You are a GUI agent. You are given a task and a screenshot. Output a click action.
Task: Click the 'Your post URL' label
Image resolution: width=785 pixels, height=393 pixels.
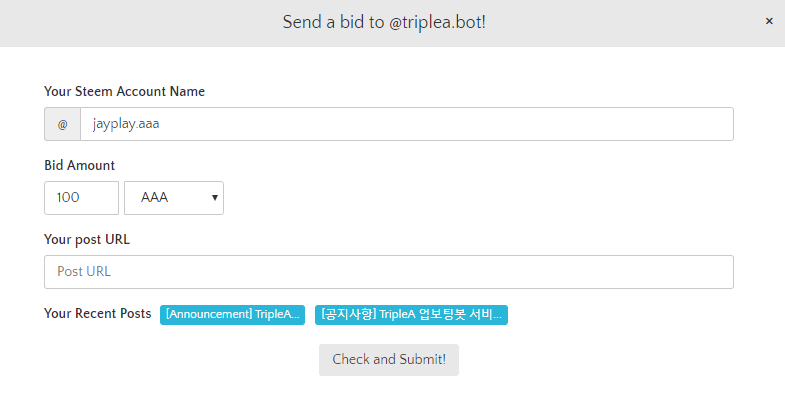87,240
